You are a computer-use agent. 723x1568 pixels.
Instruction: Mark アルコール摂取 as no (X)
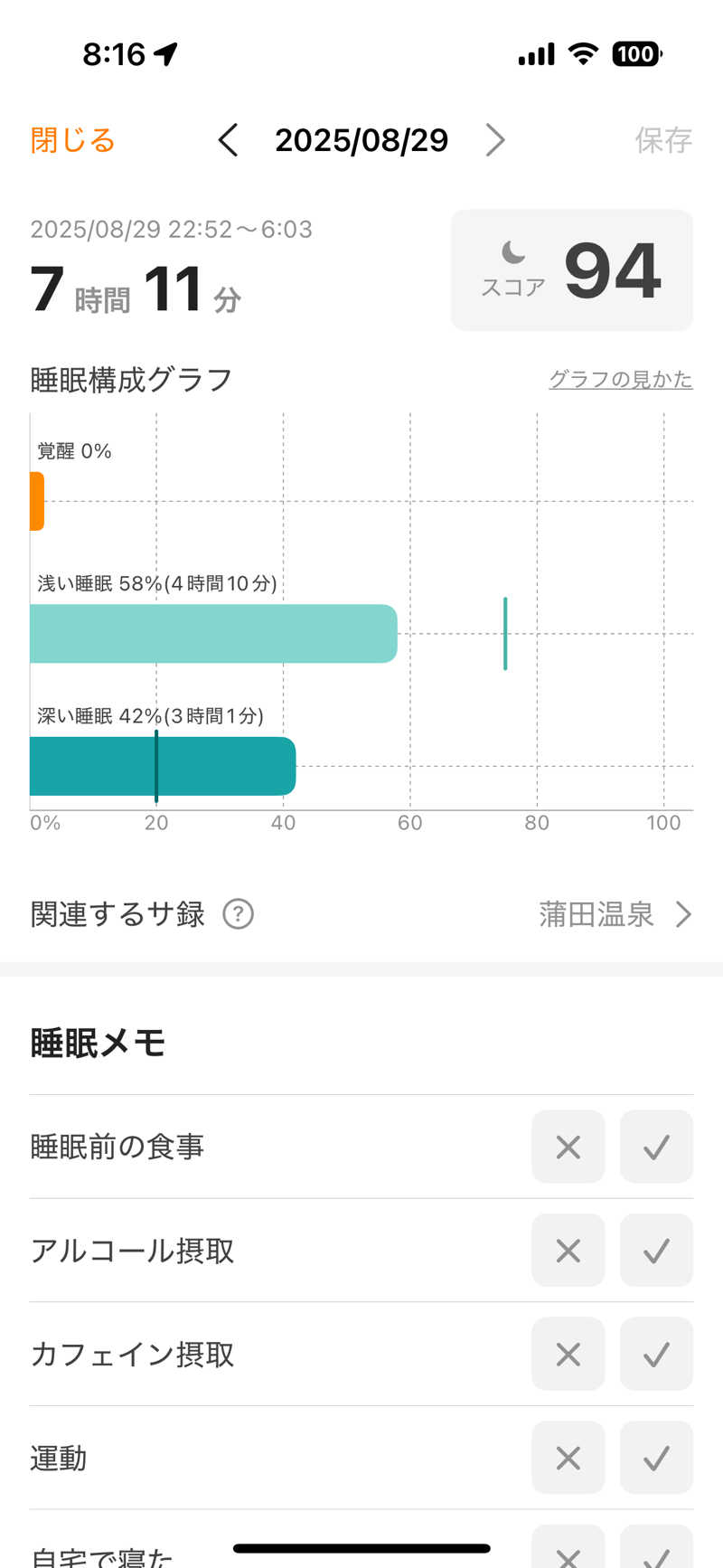(x=568, y=1251)
